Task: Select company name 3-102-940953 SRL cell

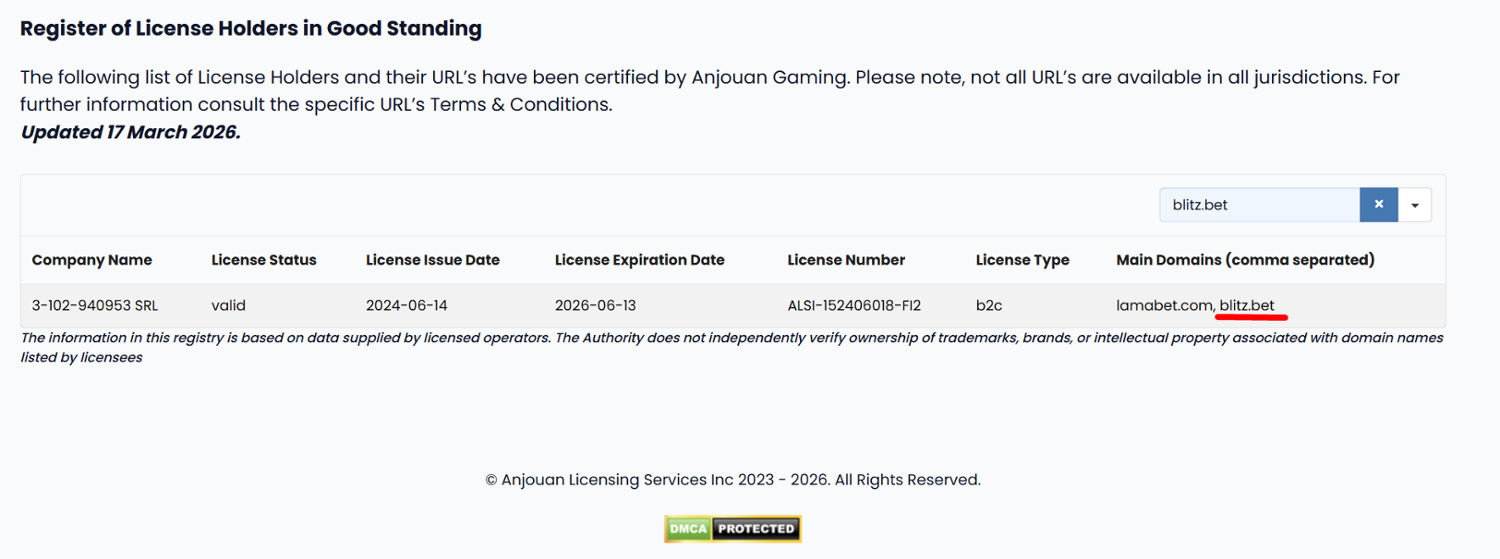Action: 95,306
